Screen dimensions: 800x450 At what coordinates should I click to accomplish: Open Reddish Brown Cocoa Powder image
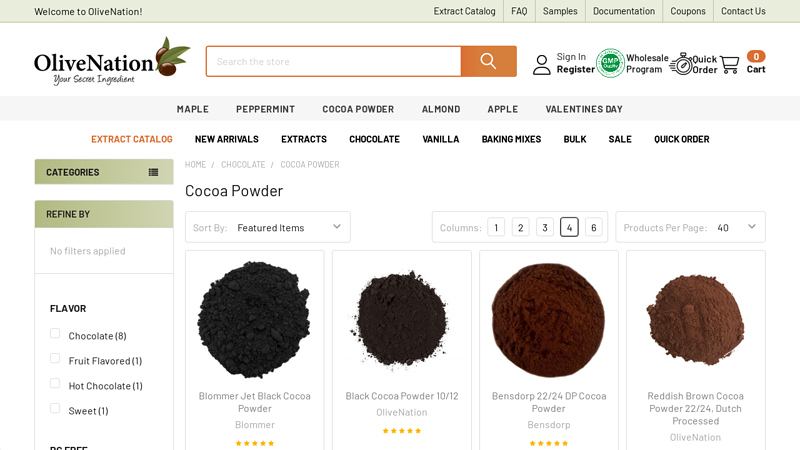tap(695, 320)
